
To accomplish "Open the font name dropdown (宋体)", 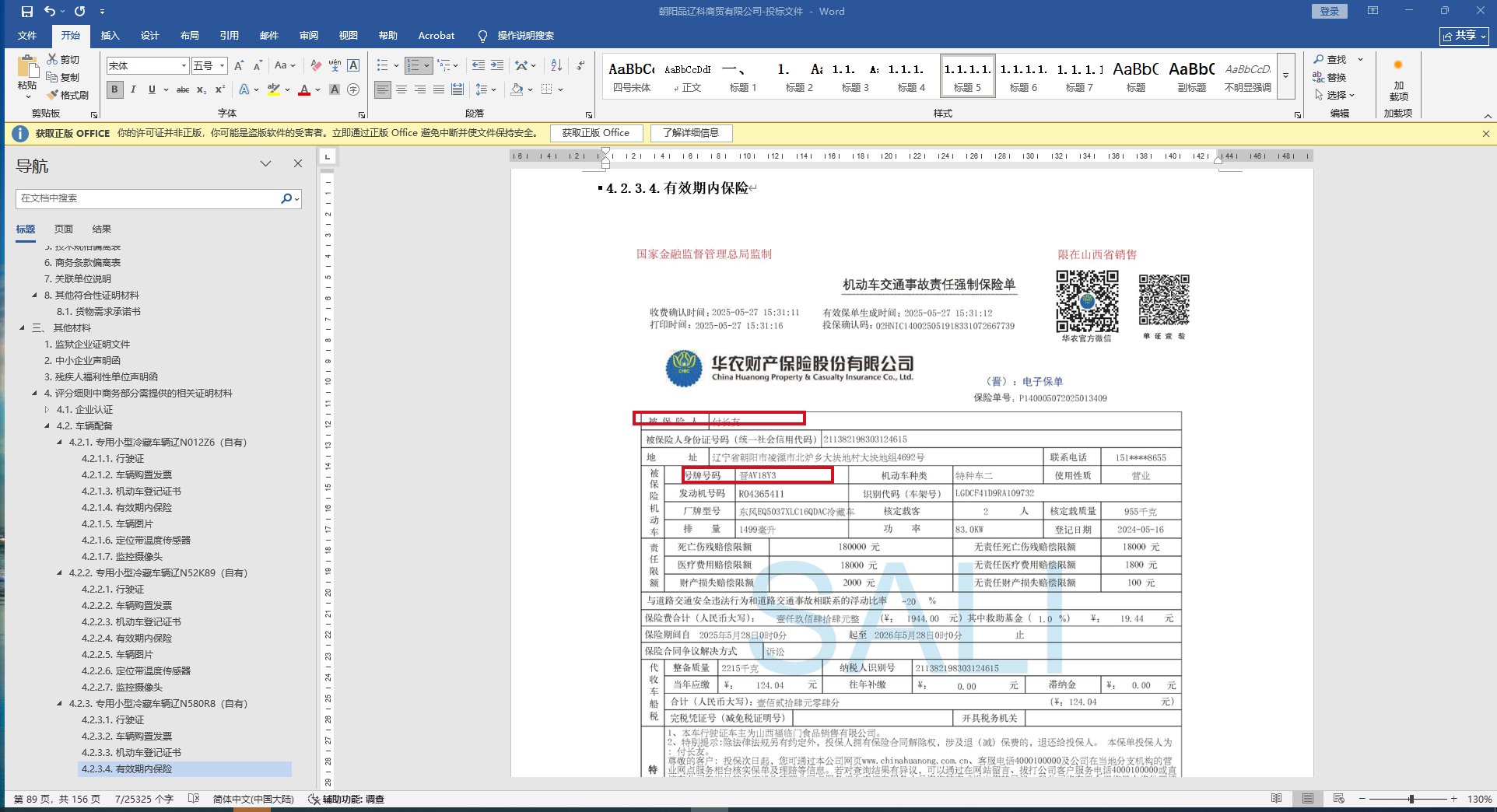I will coord(184,66).
